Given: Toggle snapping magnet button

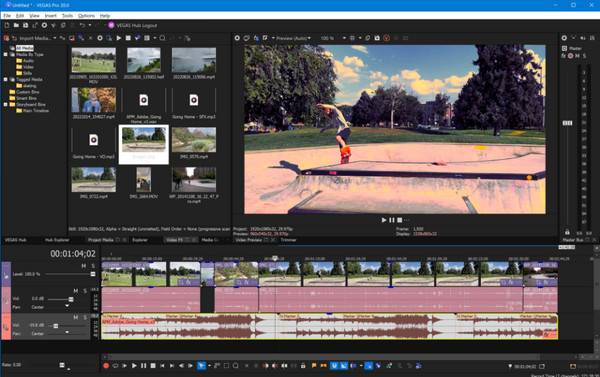Looking at the screenshot, I should point(334,366).
